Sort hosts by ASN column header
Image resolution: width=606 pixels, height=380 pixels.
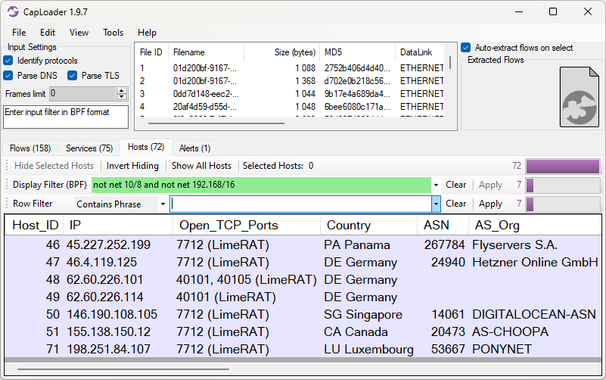443,225
